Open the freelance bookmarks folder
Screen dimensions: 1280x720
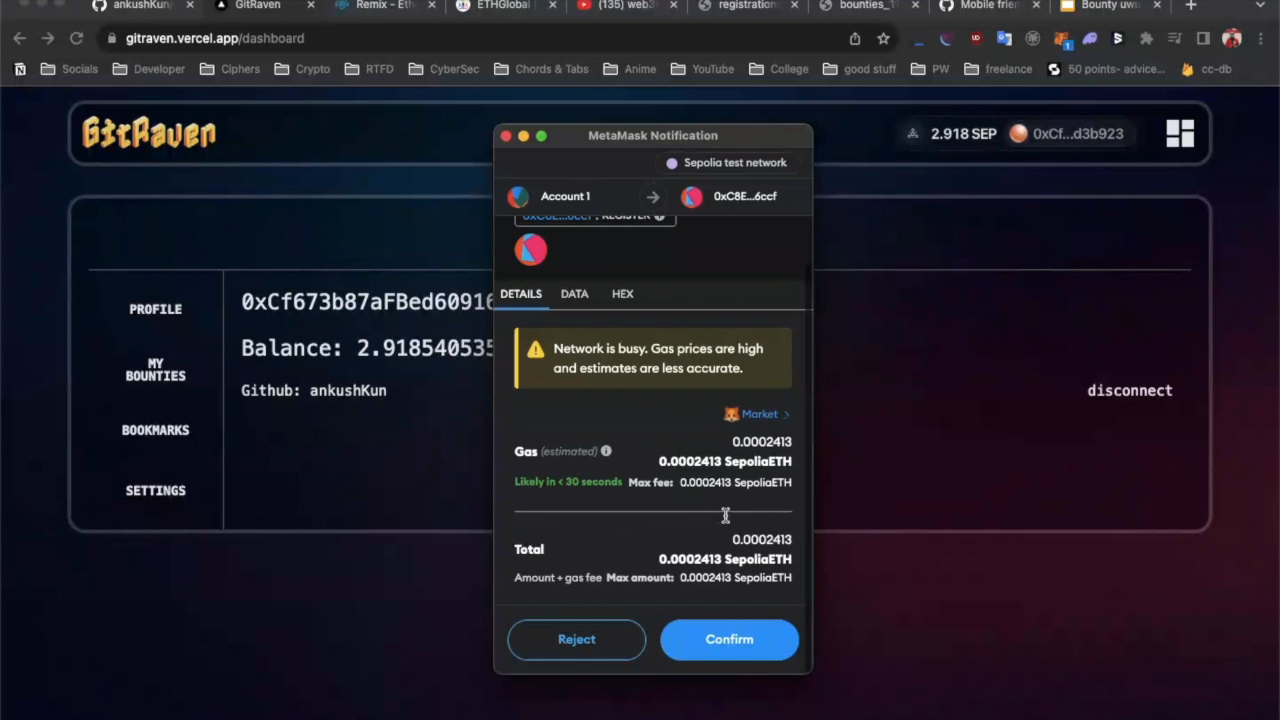click(x=998, y=69)
